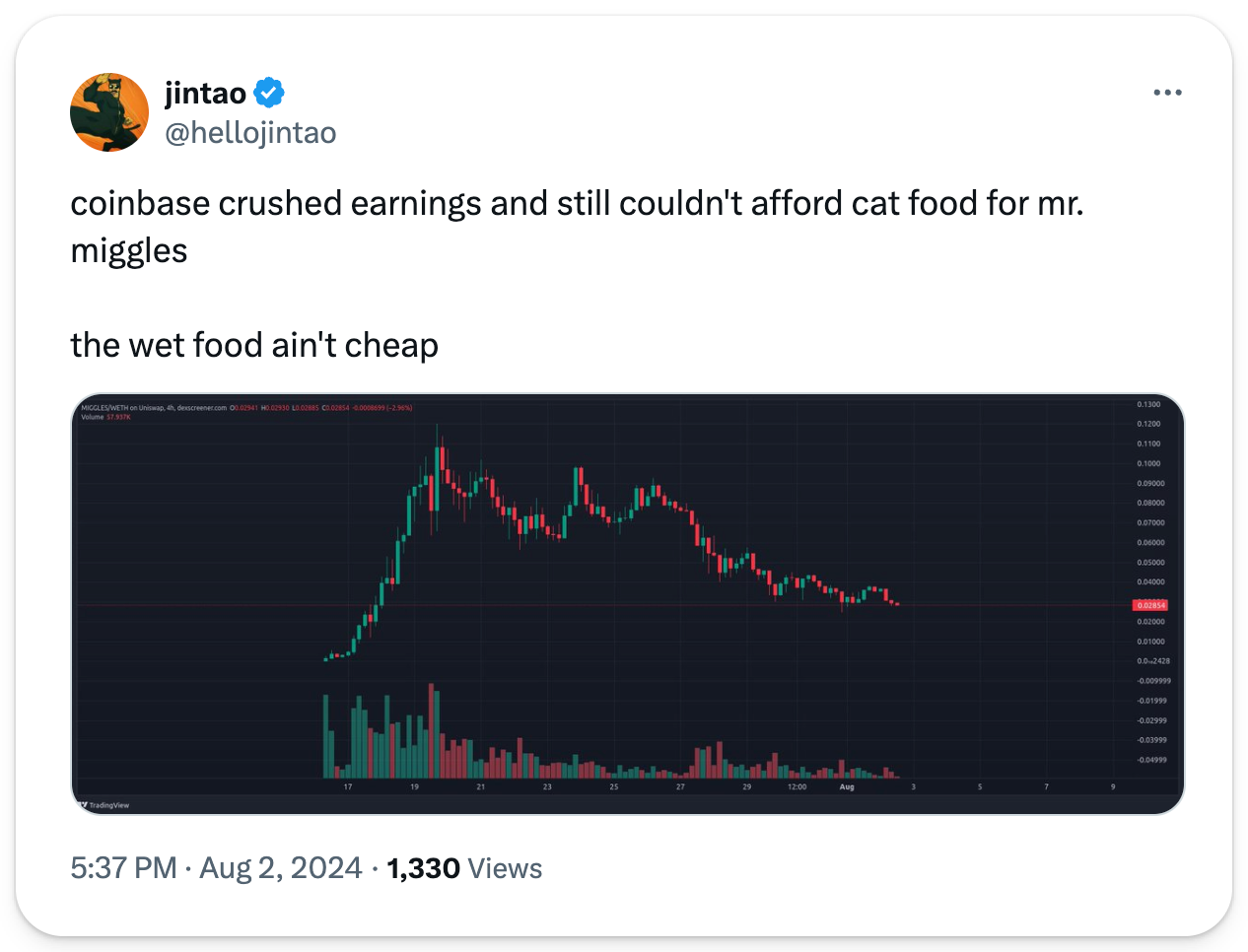
Task: Click the blue verified checkmark badge
Action: 269,93
